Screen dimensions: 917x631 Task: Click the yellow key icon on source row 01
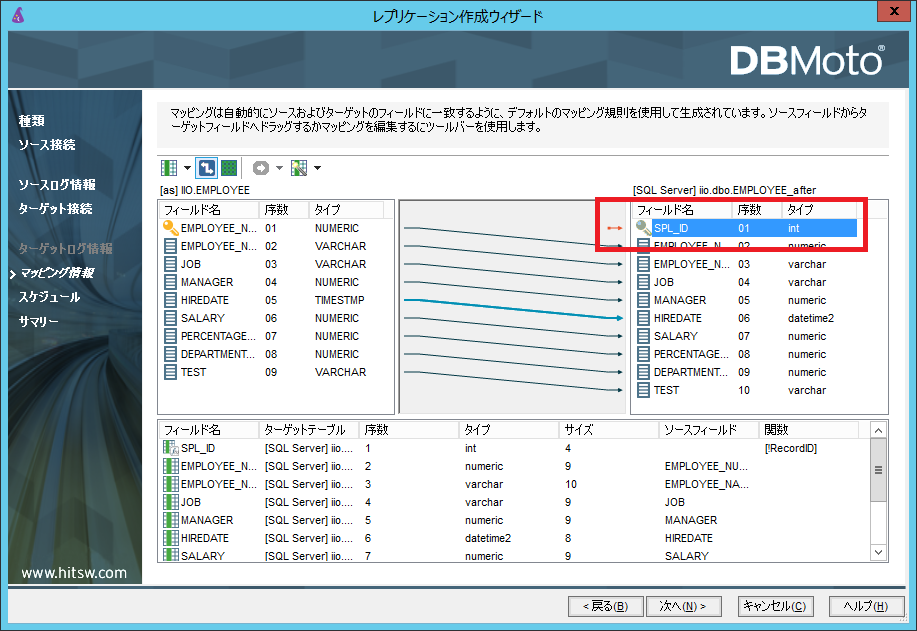[x=170, y=228]
